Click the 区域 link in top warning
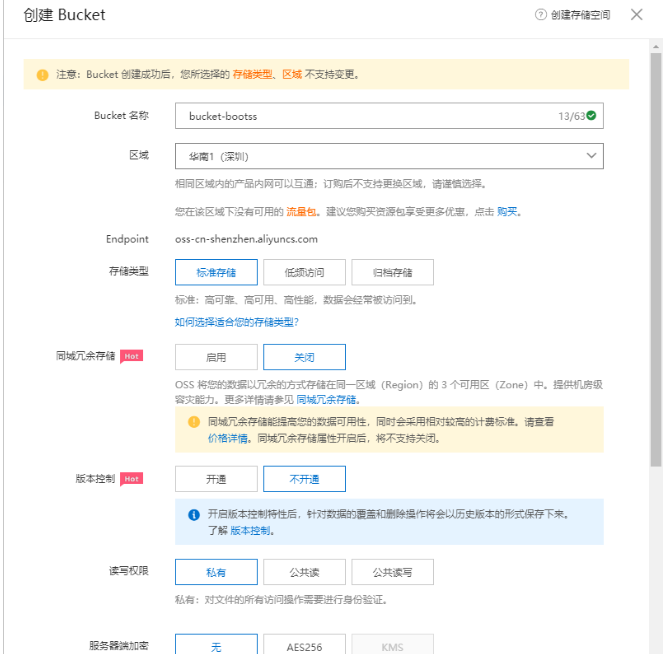Screen dimensions: 664x654 coord(292,75)
